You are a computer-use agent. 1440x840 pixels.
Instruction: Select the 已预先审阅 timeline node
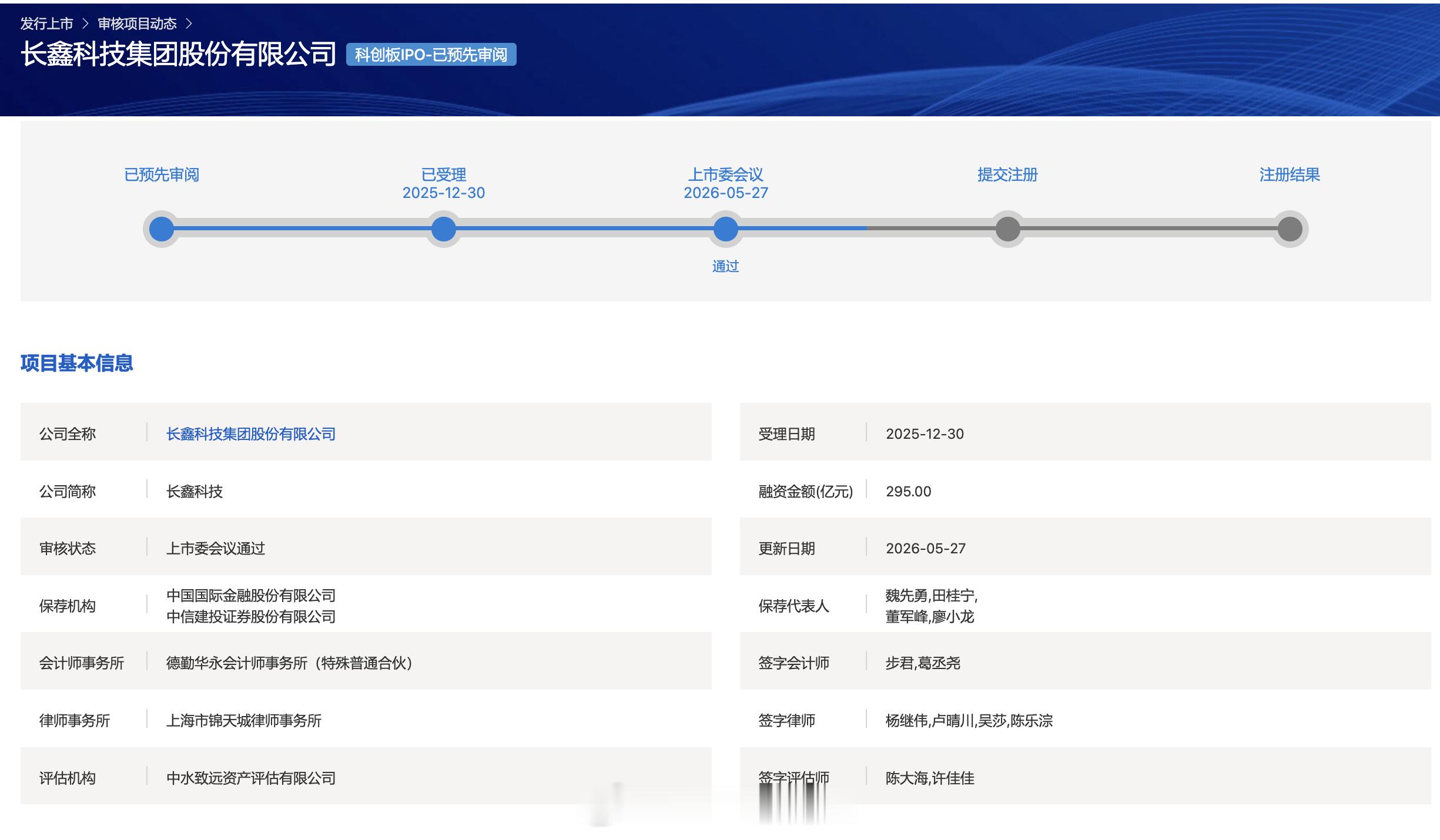162,229
